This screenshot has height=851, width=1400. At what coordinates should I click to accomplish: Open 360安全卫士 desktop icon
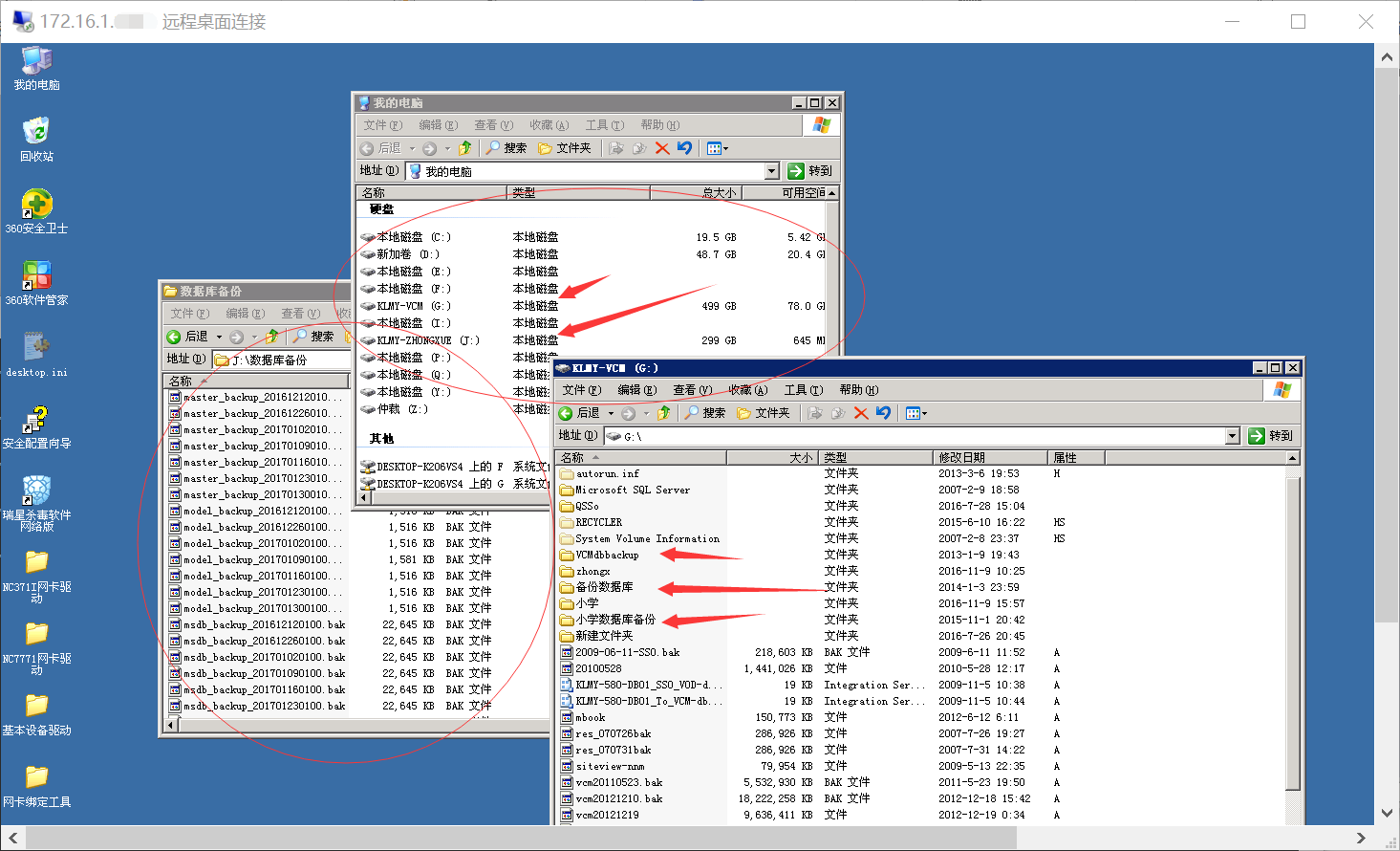36,205
